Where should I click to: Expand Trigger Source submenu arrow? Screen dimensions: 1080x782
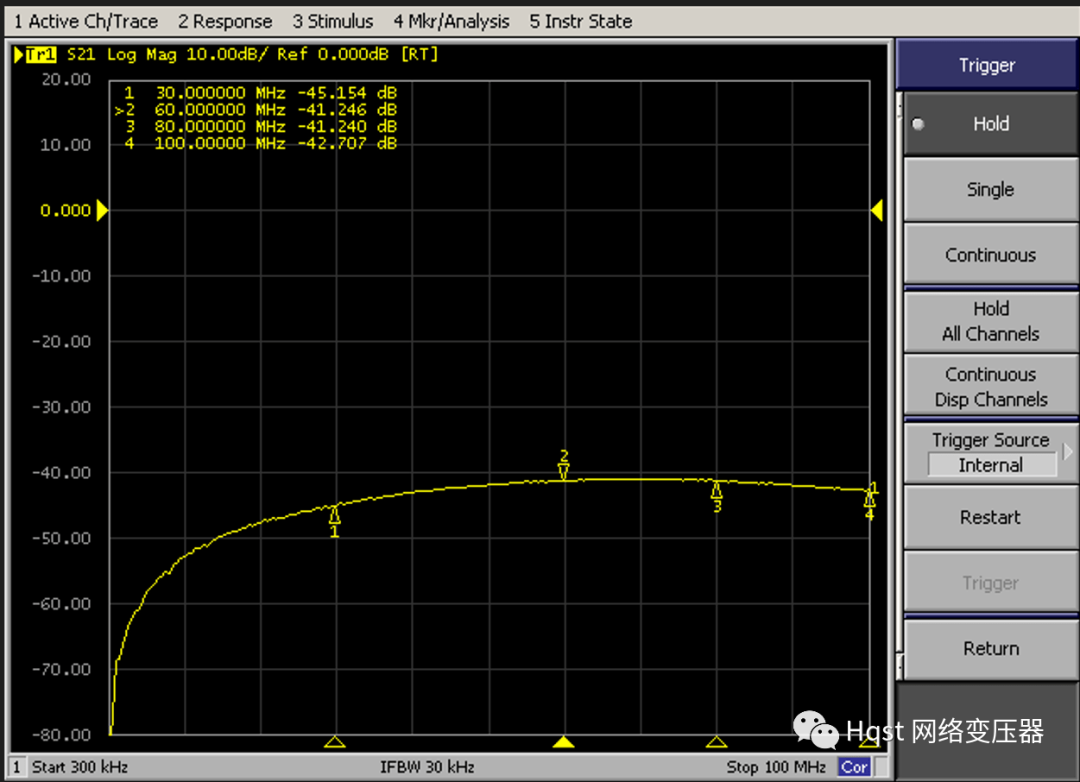tap(1068, 451)
